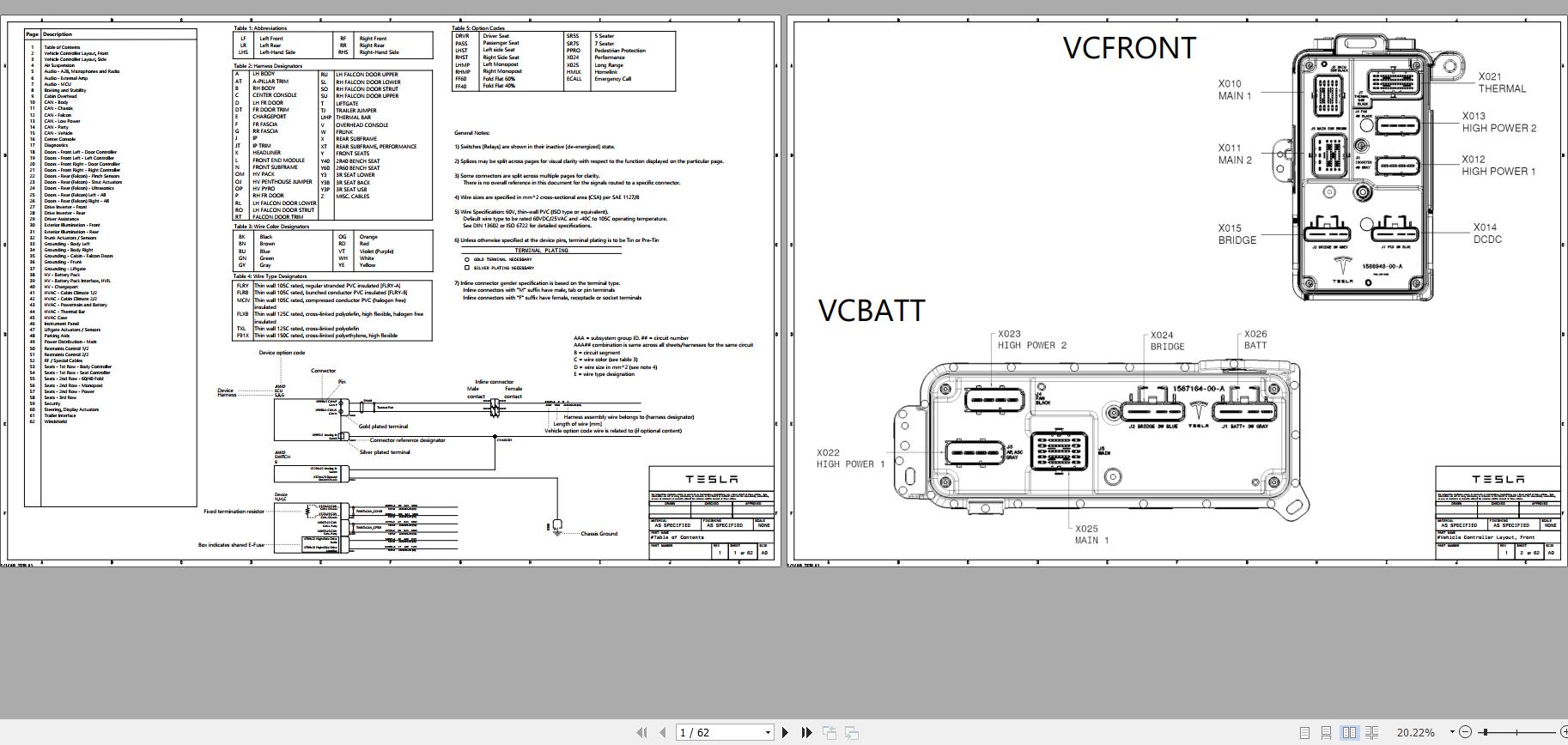Screen dimensions: 1568x745
Task: Click the X023 HIGH POWER 2 label
Action: (1031, 340)
